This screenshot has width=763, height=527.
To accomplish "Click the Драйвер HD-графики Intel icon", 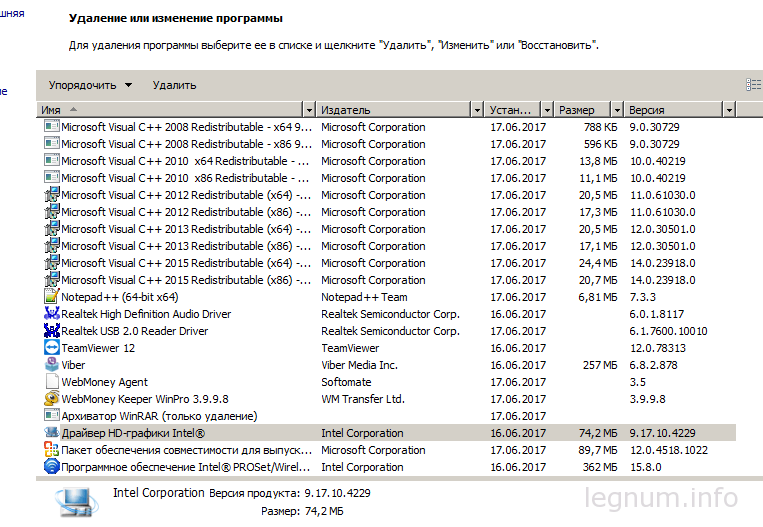I will pyautogui.click(x=52, y=433).
